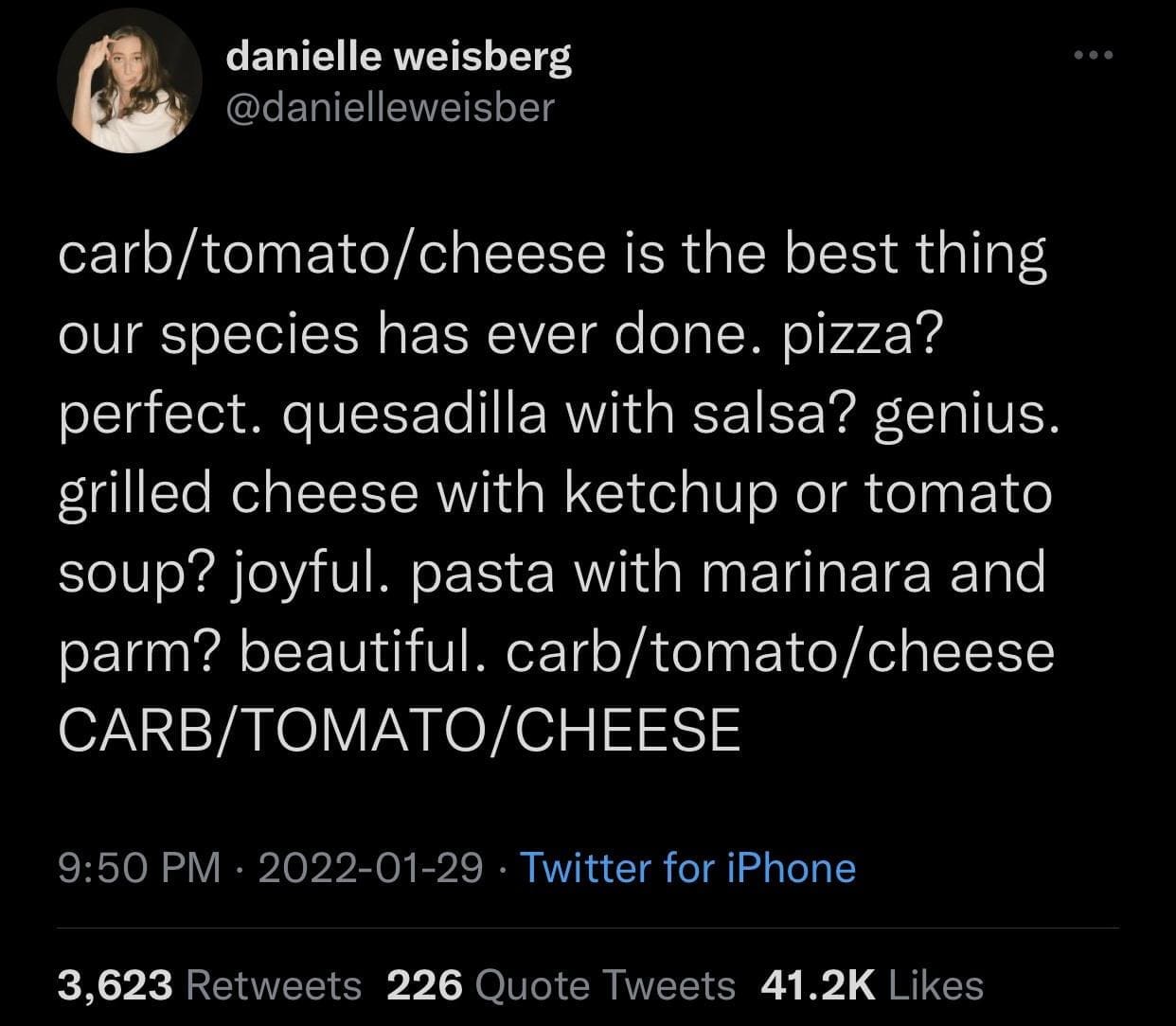The width and height of the screenshot is (1176, 1026).
Task: Open the Twitter for iPhone source link
Action: click(688, 867)
